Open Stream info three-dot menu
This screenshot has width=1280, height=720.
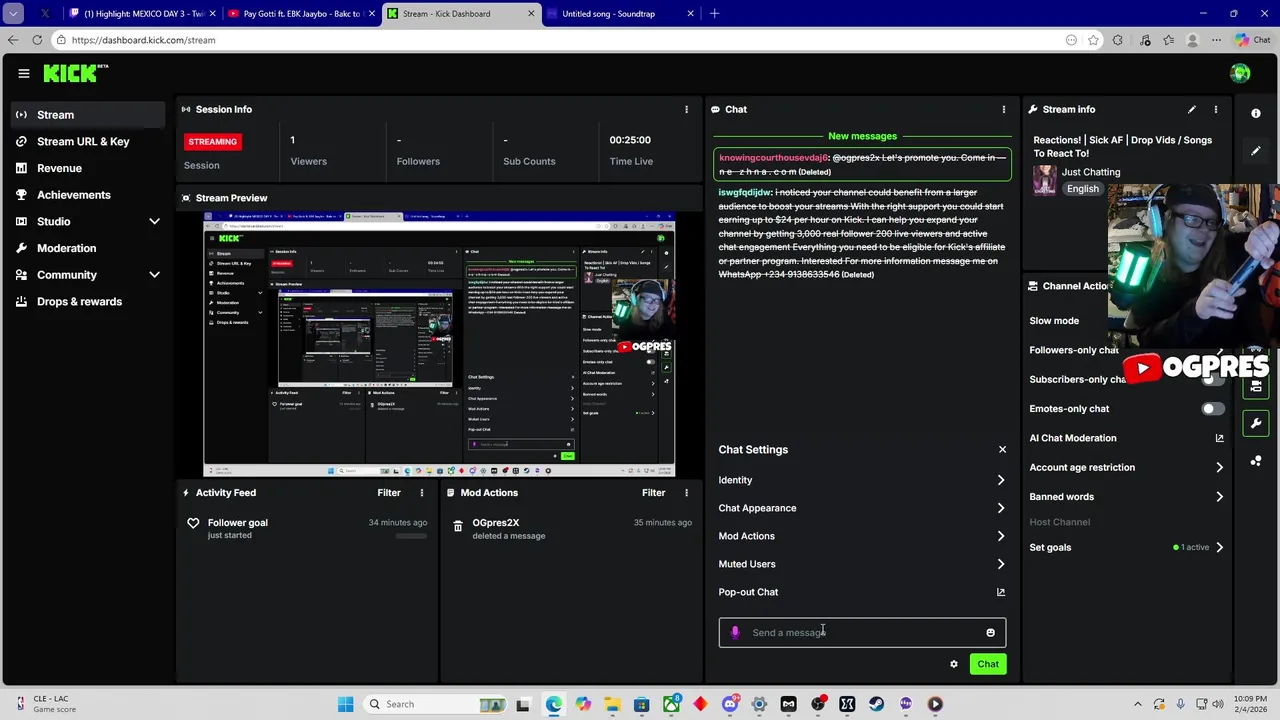1216,109
